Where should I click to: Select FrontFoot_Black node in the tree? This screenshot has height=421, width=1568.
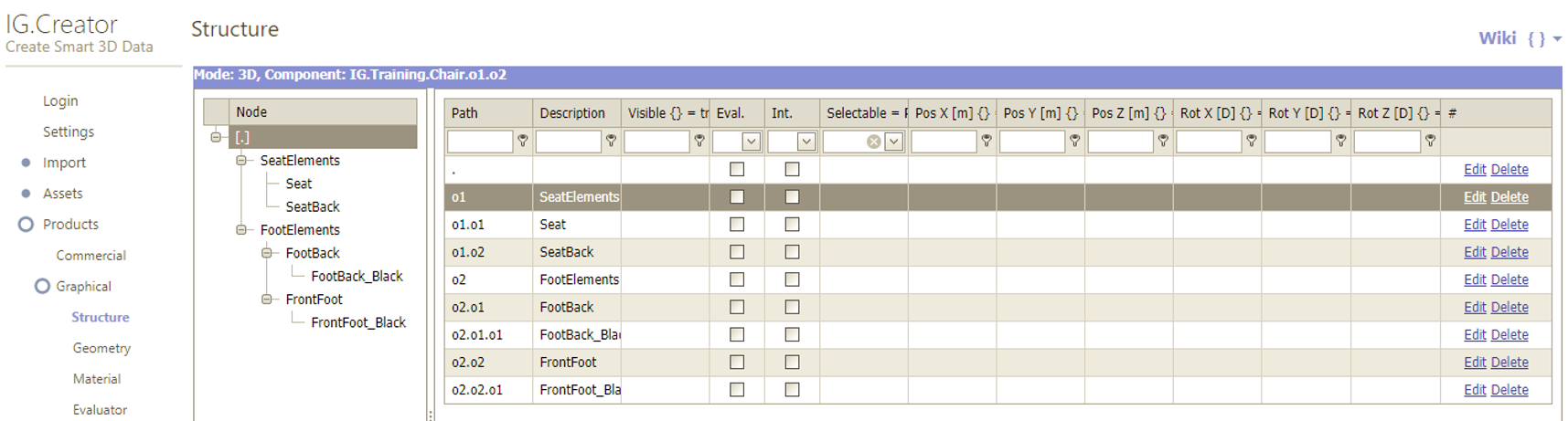pyautogui.click(x=357, y=322)
